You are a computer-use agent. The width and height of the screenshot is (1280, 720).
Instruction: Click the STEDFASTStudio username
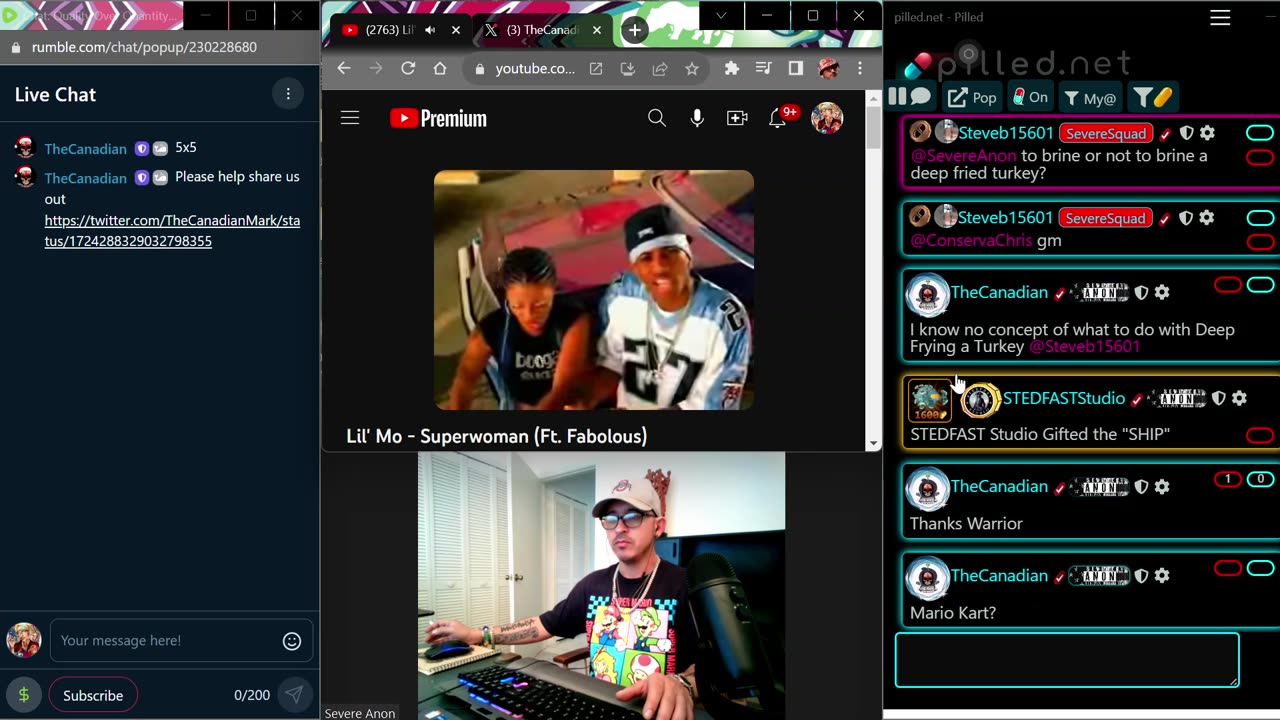1063,398
